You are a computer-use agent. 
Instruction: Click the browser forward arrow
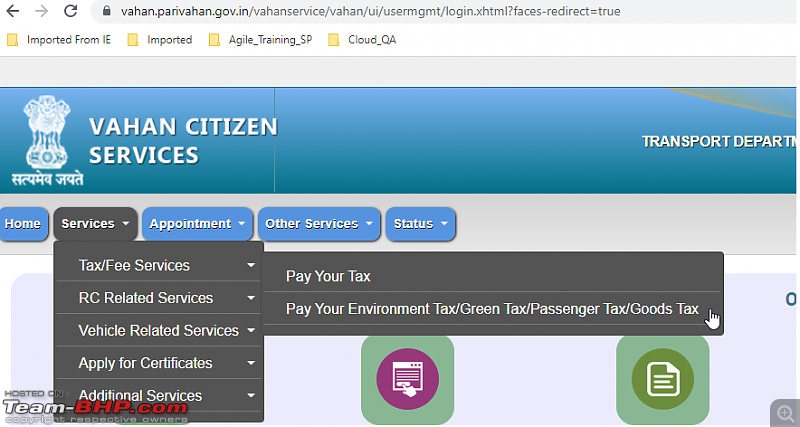[41, 11]
